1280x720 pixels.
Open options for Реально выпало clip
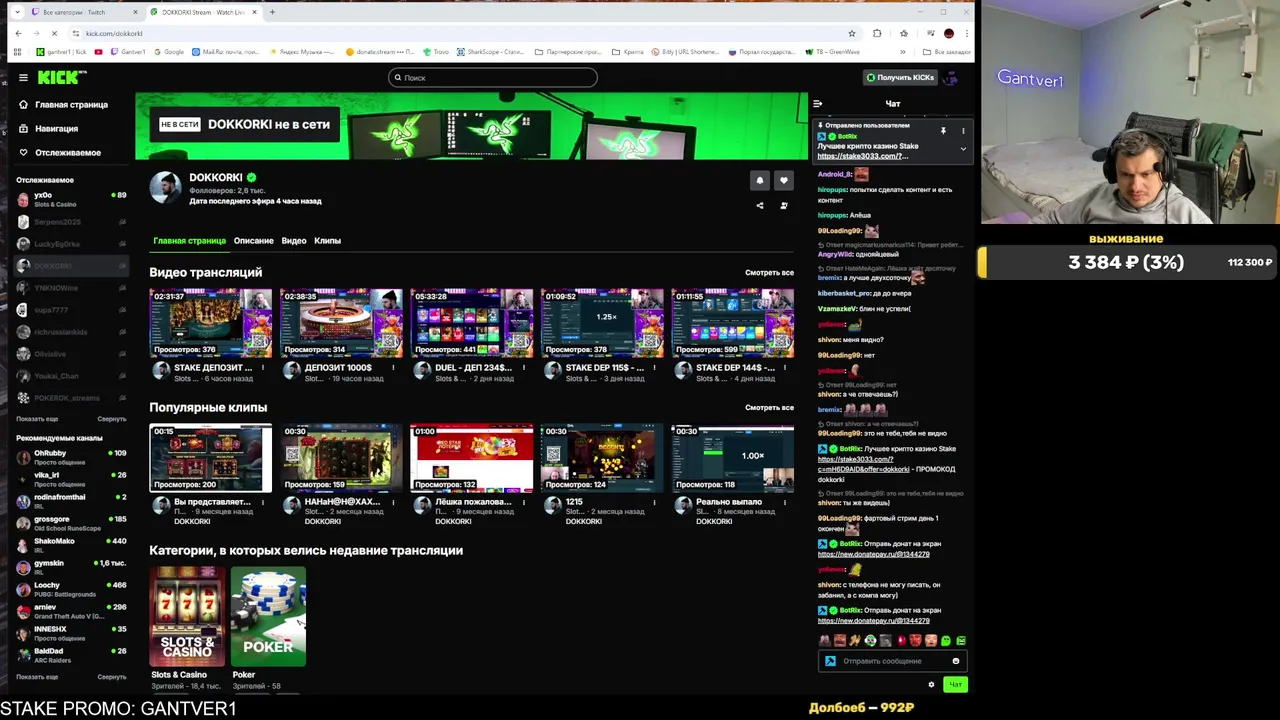point(785,502)
